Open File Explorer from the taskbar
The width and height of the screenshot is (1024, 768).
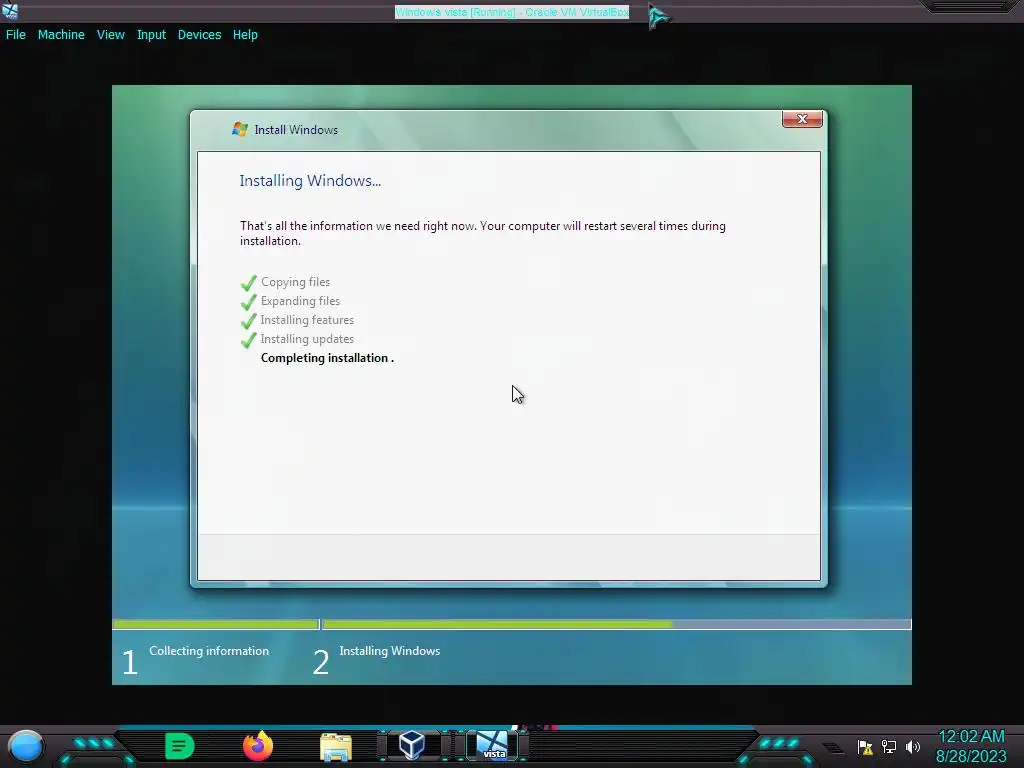click(336, 746)
